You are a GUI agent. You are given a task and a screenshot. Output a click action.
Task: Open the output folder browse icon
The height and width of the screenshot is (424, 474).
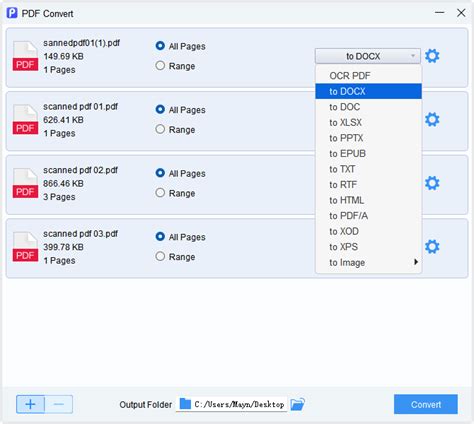(x=297, y=404)
